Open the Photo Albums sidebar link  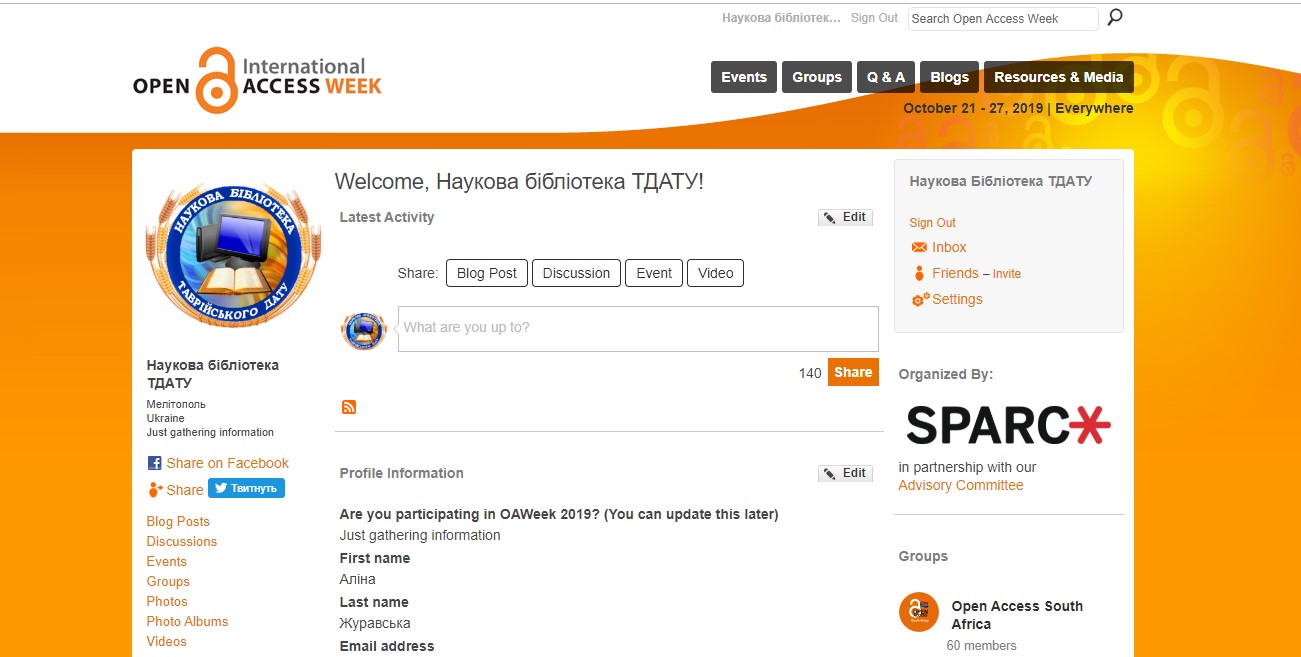pyautogui.click(x=187, y=621)
